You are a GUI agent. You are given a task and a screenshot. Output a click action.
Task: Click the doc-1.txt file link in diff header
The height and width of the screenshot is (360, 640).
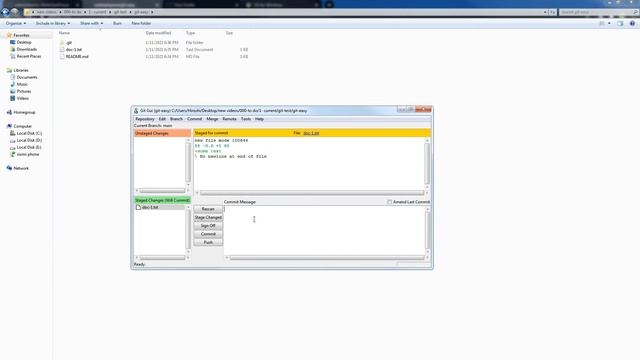311,133
